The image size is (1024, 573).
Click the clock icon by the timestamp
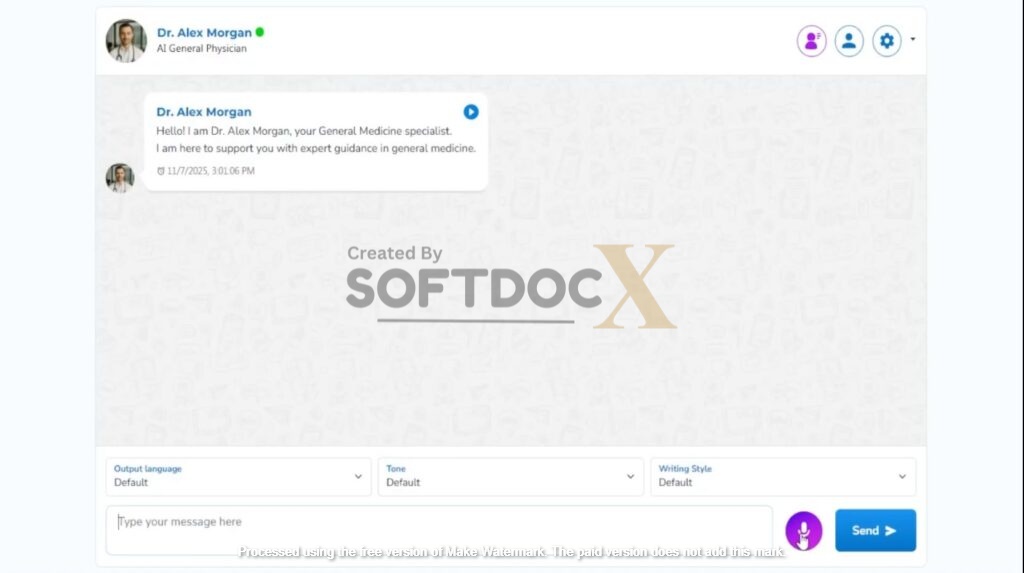click(x=161, y=171)
